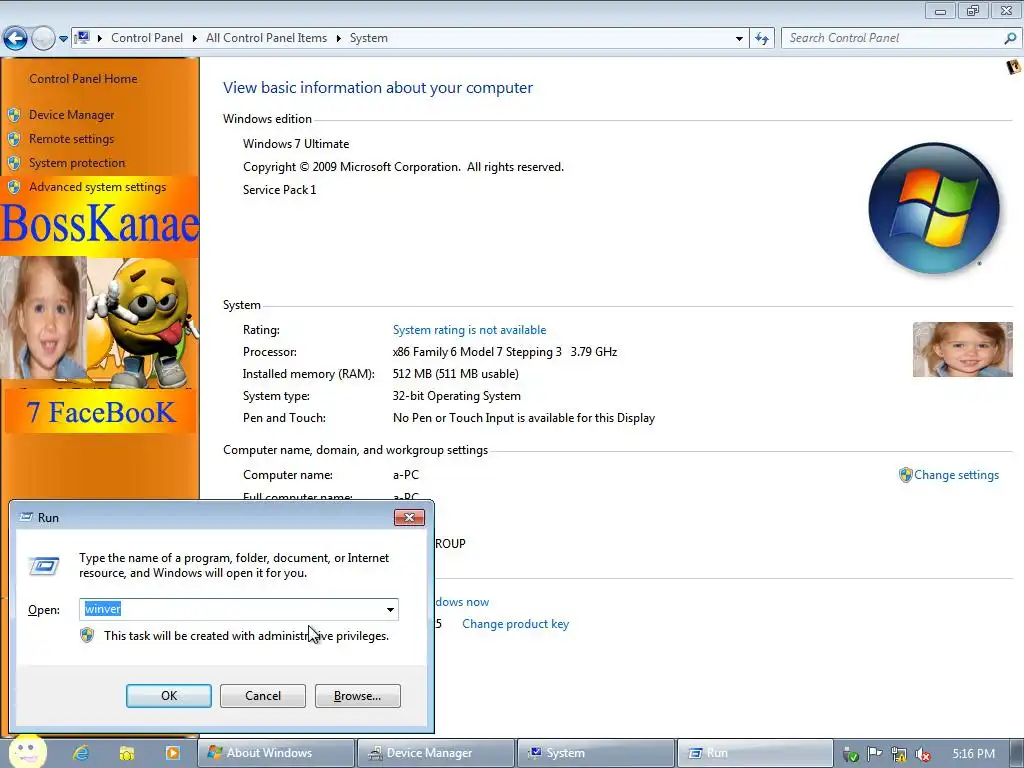The width and height of the screenshot is (1024, 768).
Task: Open Windows Explorer folder icon on taskbar
Action: tap(127, 753)
